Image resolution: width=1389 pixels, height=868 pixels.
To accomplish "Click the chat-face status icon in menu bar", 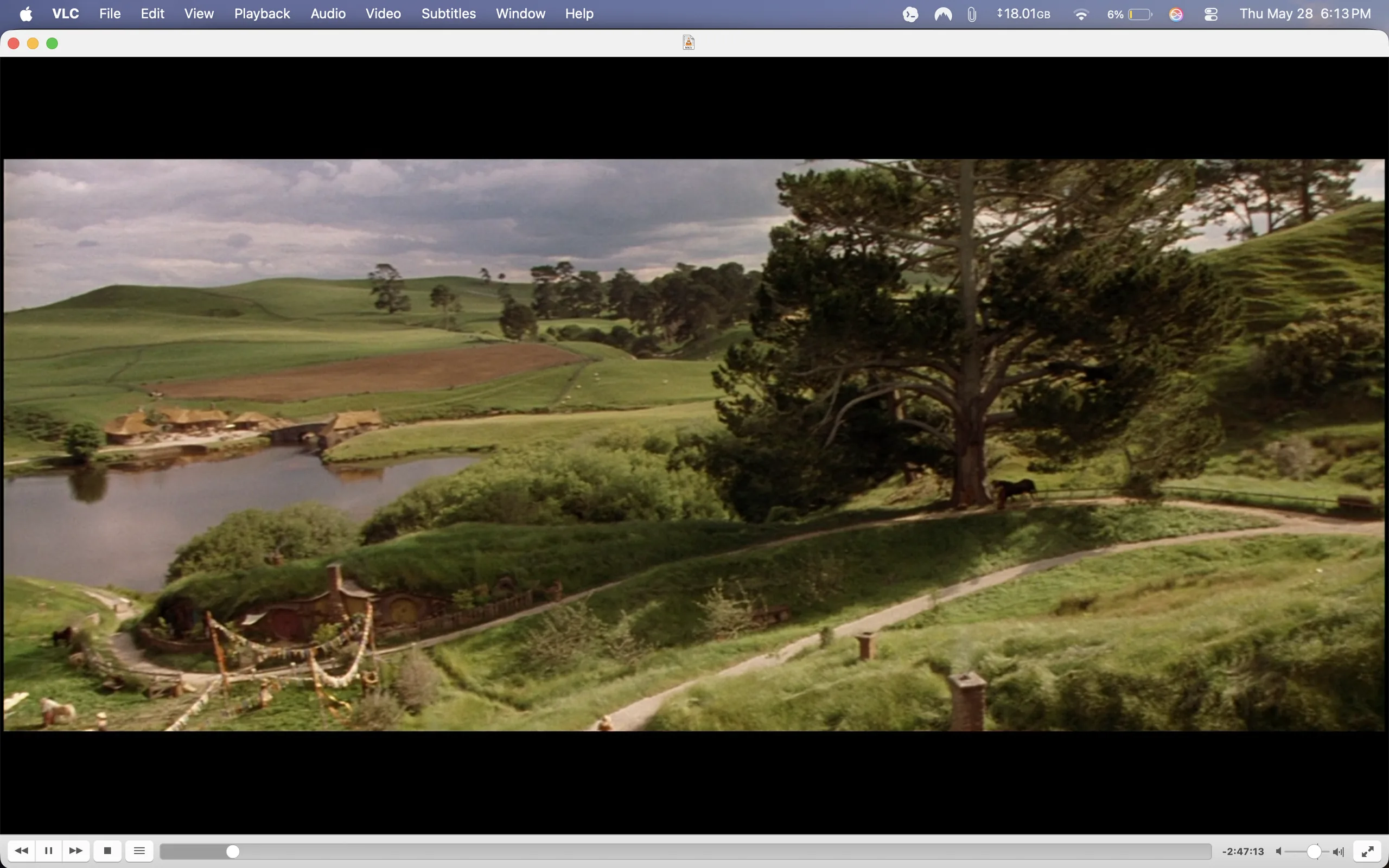I will tap(910, 14).
